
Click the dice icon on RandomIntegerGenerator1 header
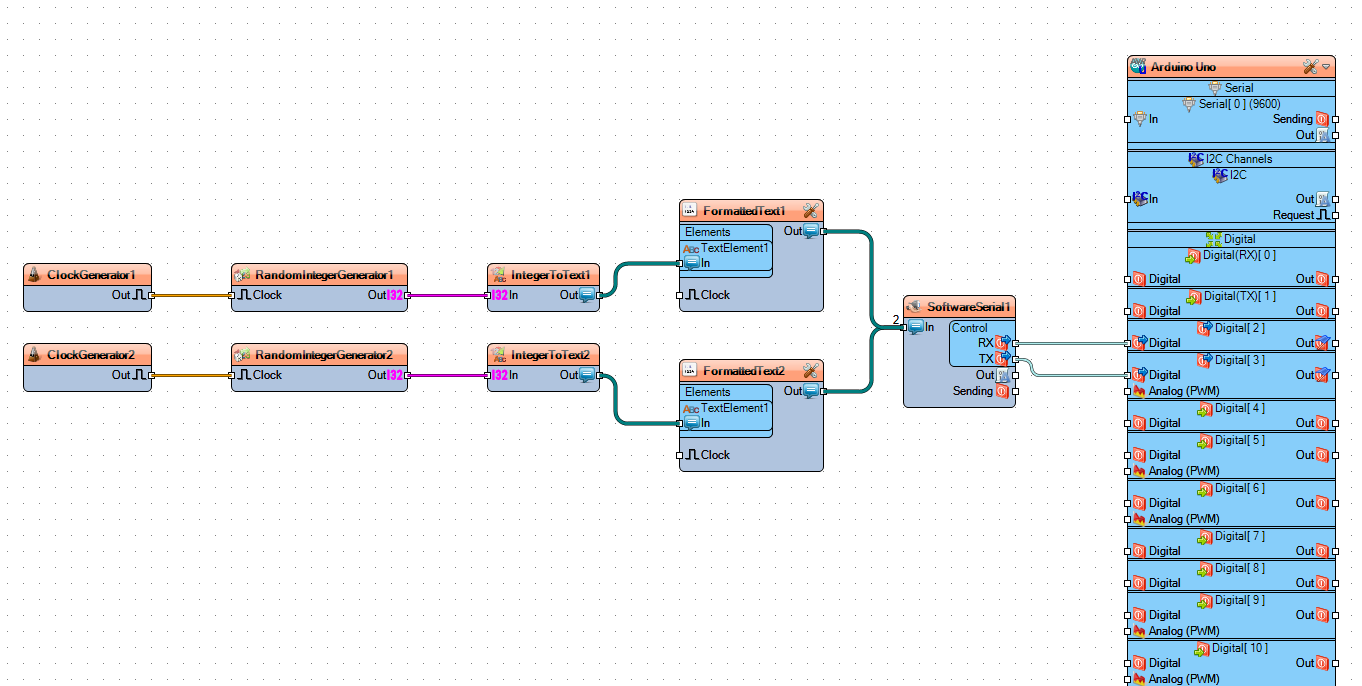(240, 274)
